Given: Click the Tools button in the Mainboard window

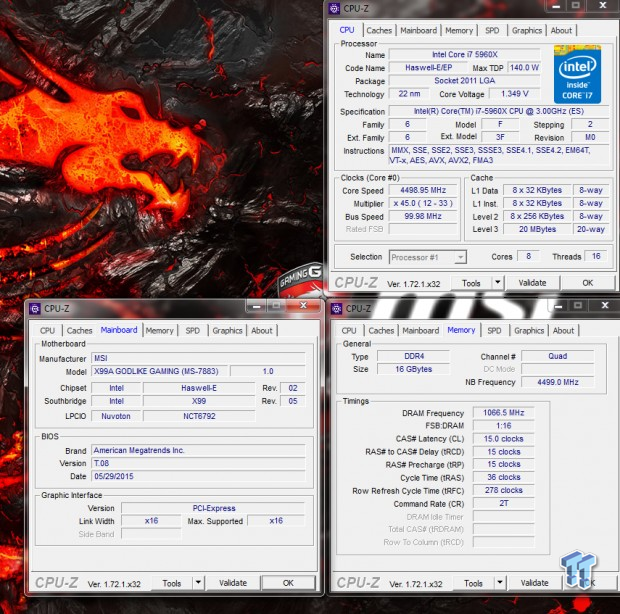Looking at the screenshot, I should (x=172, y=583).
